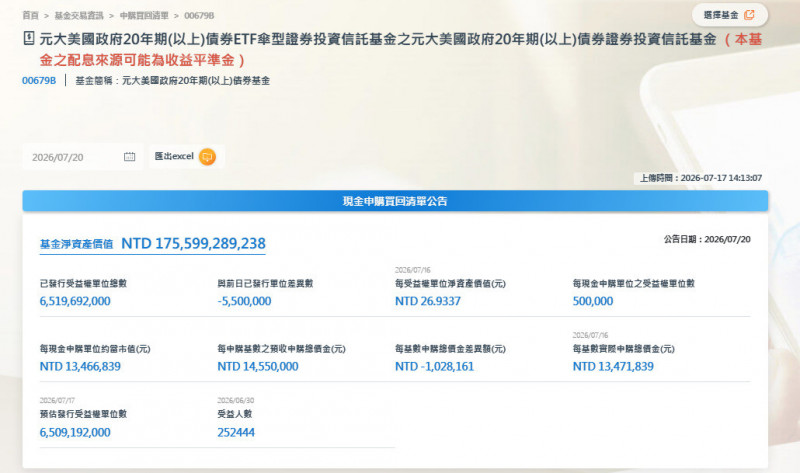Click the small date 2026/07/17 above 預估發行
This screenshot has width=800, height=473.
pos(57,401)
